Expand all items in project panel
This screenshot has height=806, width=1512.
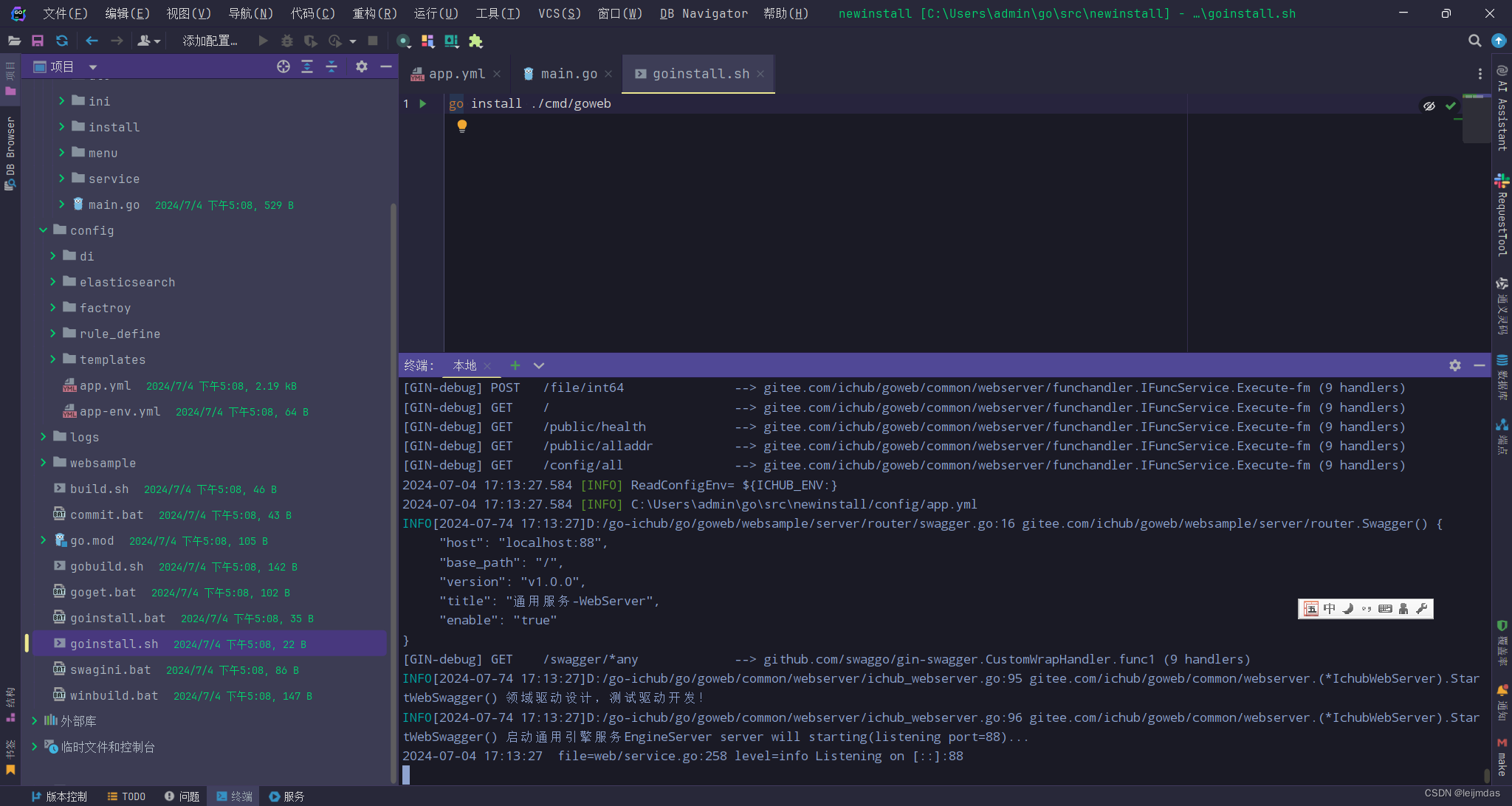click(x=307, y=66)
